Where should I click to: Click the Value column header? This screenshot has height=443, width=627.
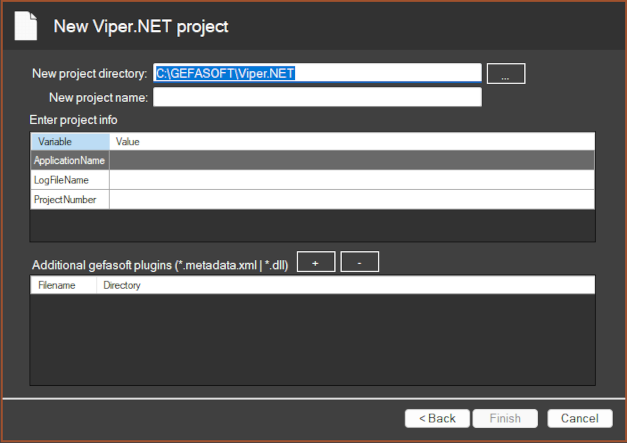352,142
